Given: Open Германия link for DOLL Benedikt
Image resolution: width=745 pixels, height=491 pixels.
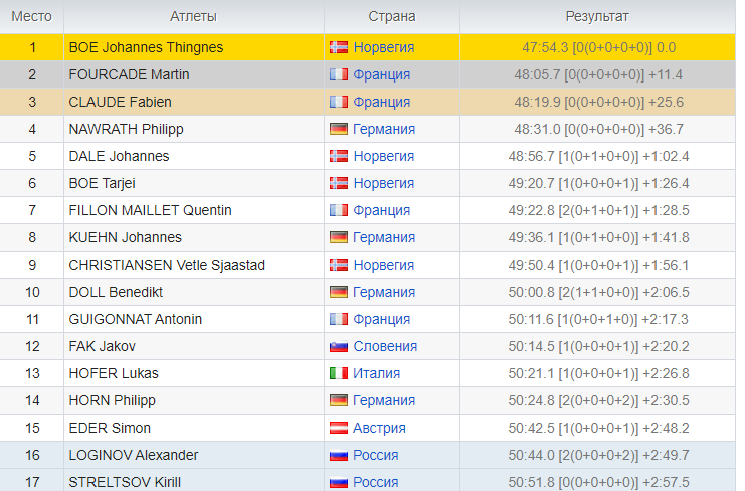Looking at the screenshot, I should click(x=384, y=292).
